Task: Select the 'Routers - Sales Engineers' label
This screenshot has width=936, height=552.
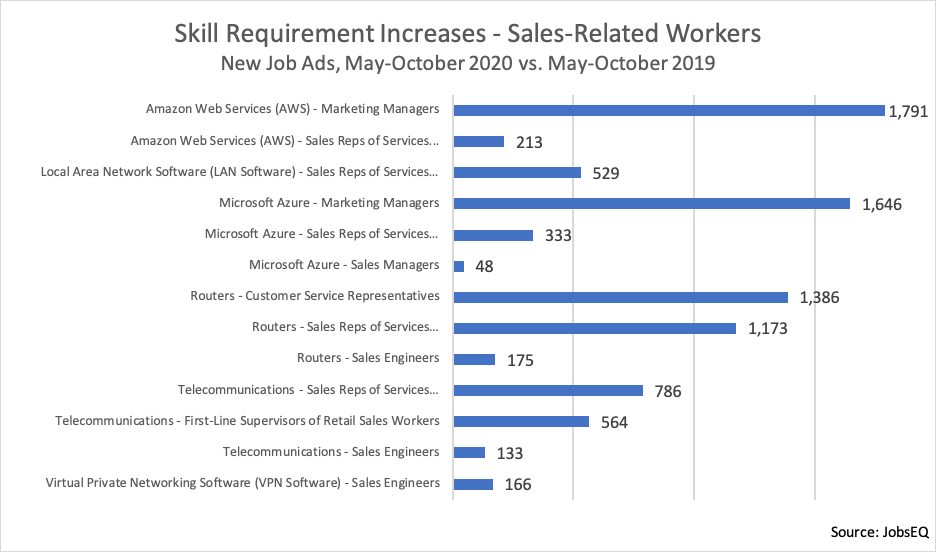Action: click(x=368, y=358)
